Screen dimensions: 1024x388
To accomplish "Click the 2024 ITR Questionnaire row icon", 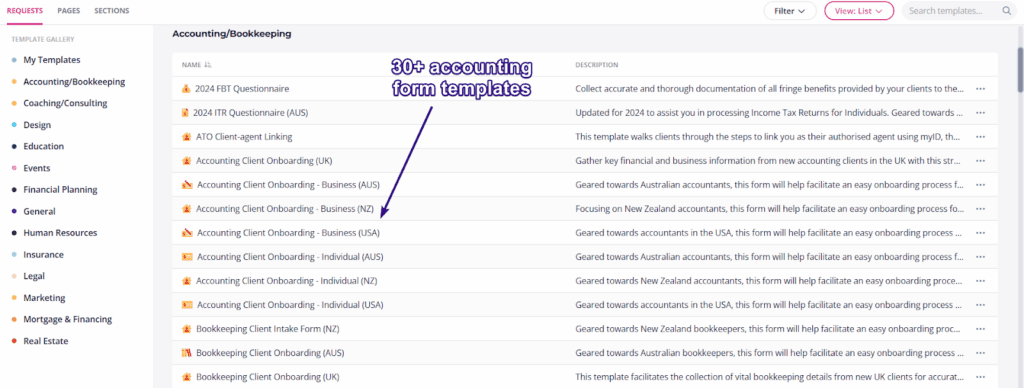I will [185, 112].
